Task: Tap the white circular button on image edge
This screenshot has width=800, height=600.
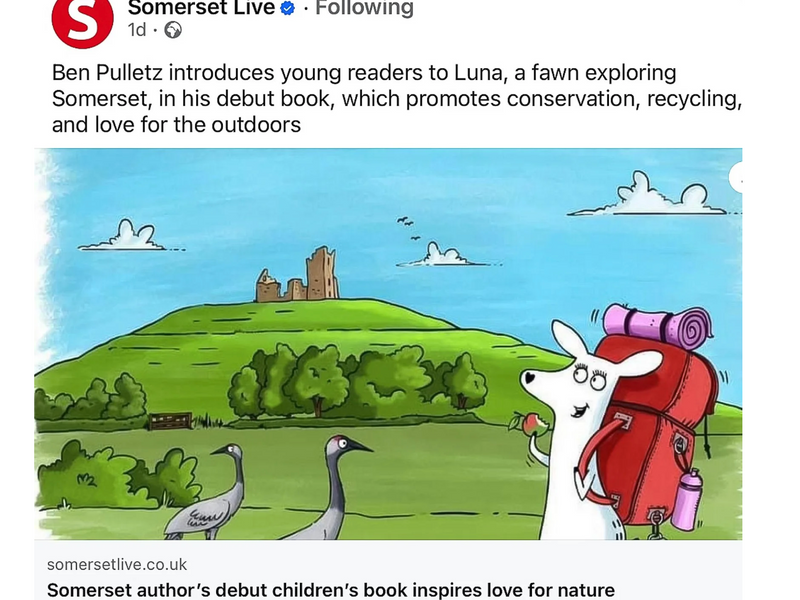Action: tap(736, 178)
